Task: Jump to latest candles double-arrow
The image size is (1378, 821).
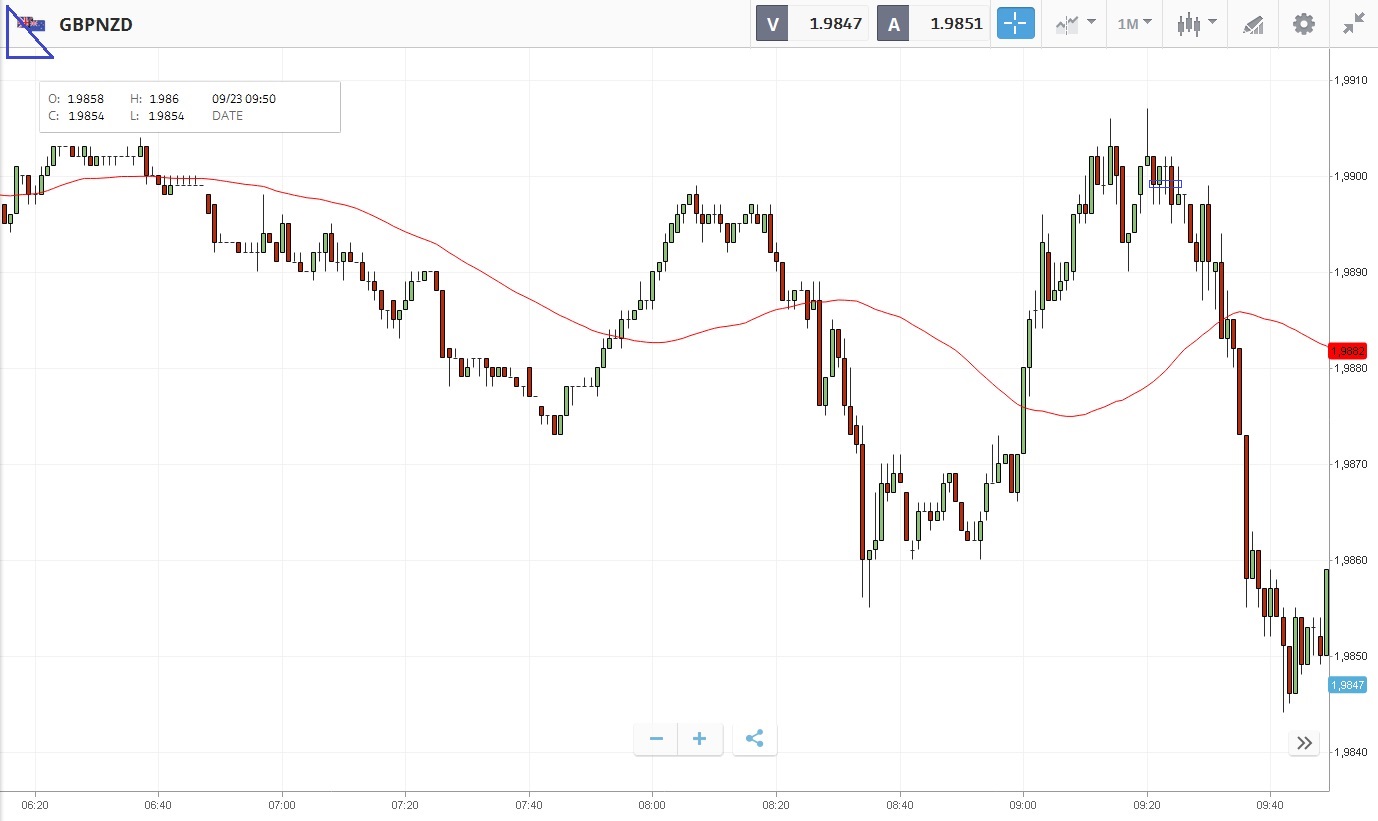Action: tap(1304, 743)
